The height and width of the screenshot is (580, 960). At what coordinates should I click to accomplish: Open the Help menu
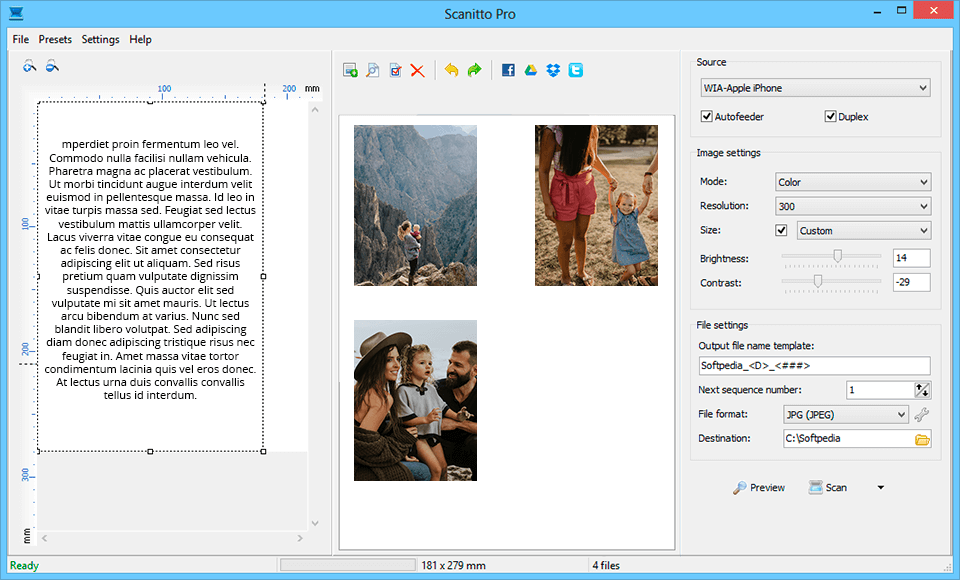(x=140, y=39)
